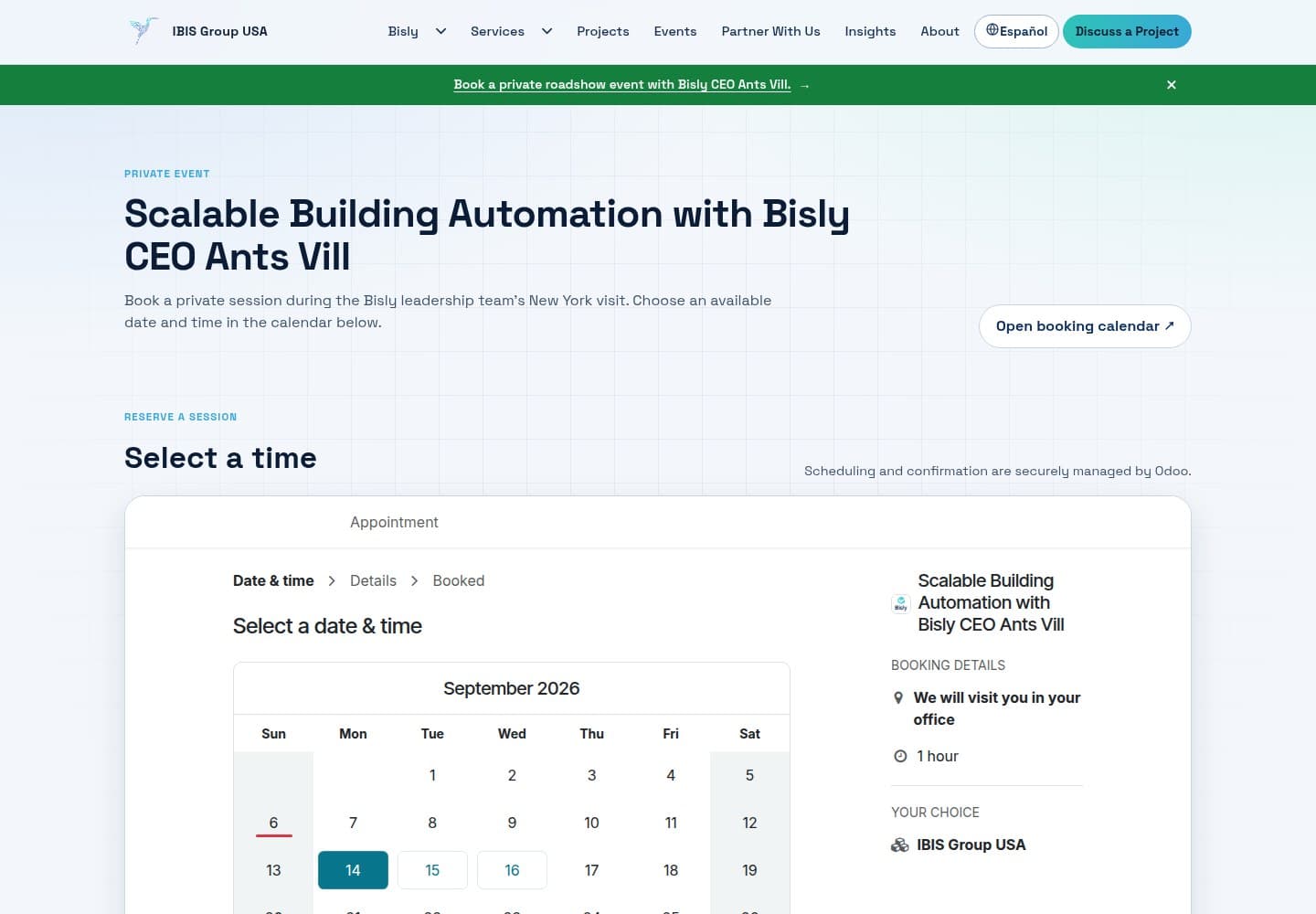Click the September 2026 month header
1316x914 pixels.
pos(512,688)
